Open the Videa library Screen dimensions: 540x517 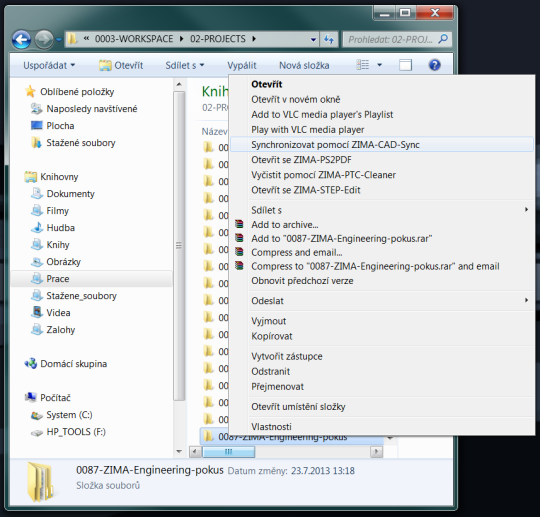(51, 313)
